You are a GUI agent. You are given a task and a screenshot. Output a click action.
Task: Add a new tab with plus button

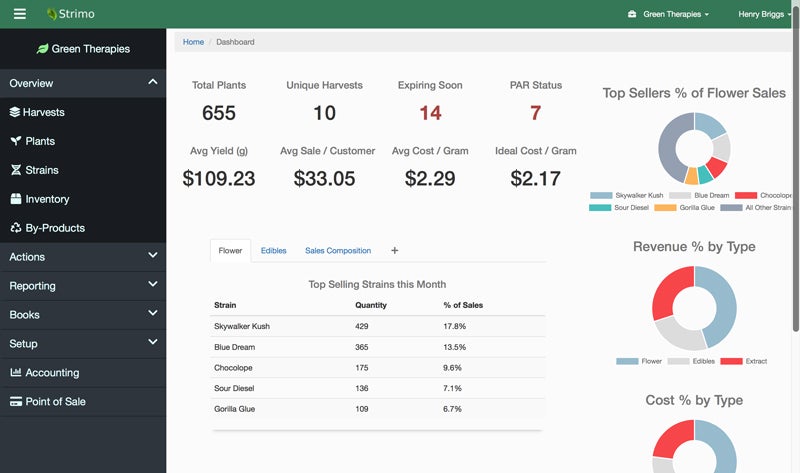[x=394, y=250]
